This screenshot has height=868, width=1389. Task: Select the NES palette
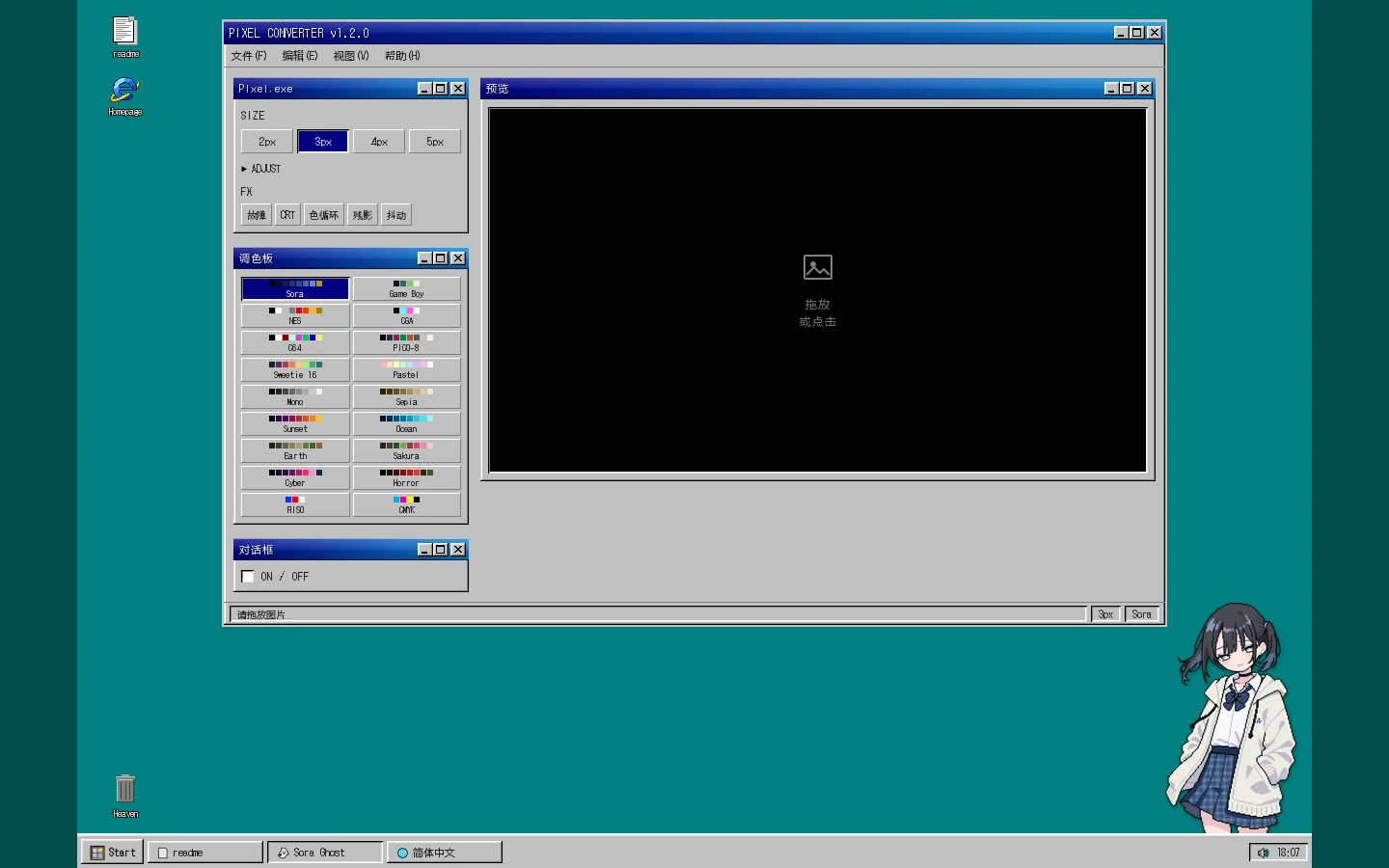295,315
